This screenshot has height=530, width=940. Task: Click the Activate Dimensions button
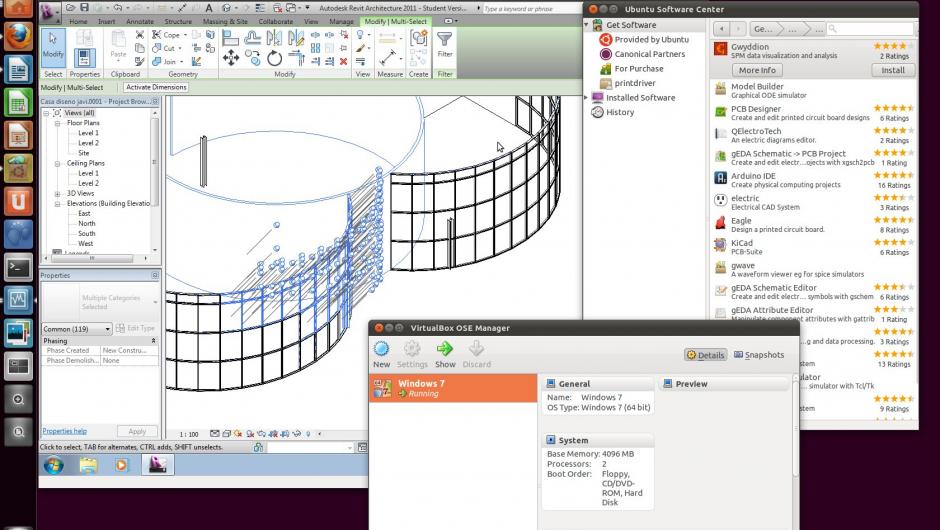pyautogui.click(x=157, y=87)
